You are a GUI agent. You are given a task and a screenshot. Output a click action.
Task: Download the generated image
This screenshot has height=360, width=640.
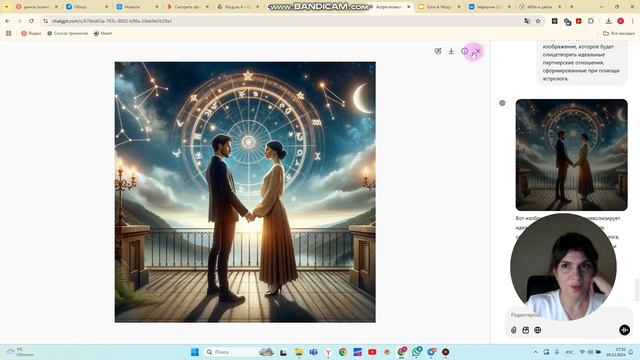451,51
